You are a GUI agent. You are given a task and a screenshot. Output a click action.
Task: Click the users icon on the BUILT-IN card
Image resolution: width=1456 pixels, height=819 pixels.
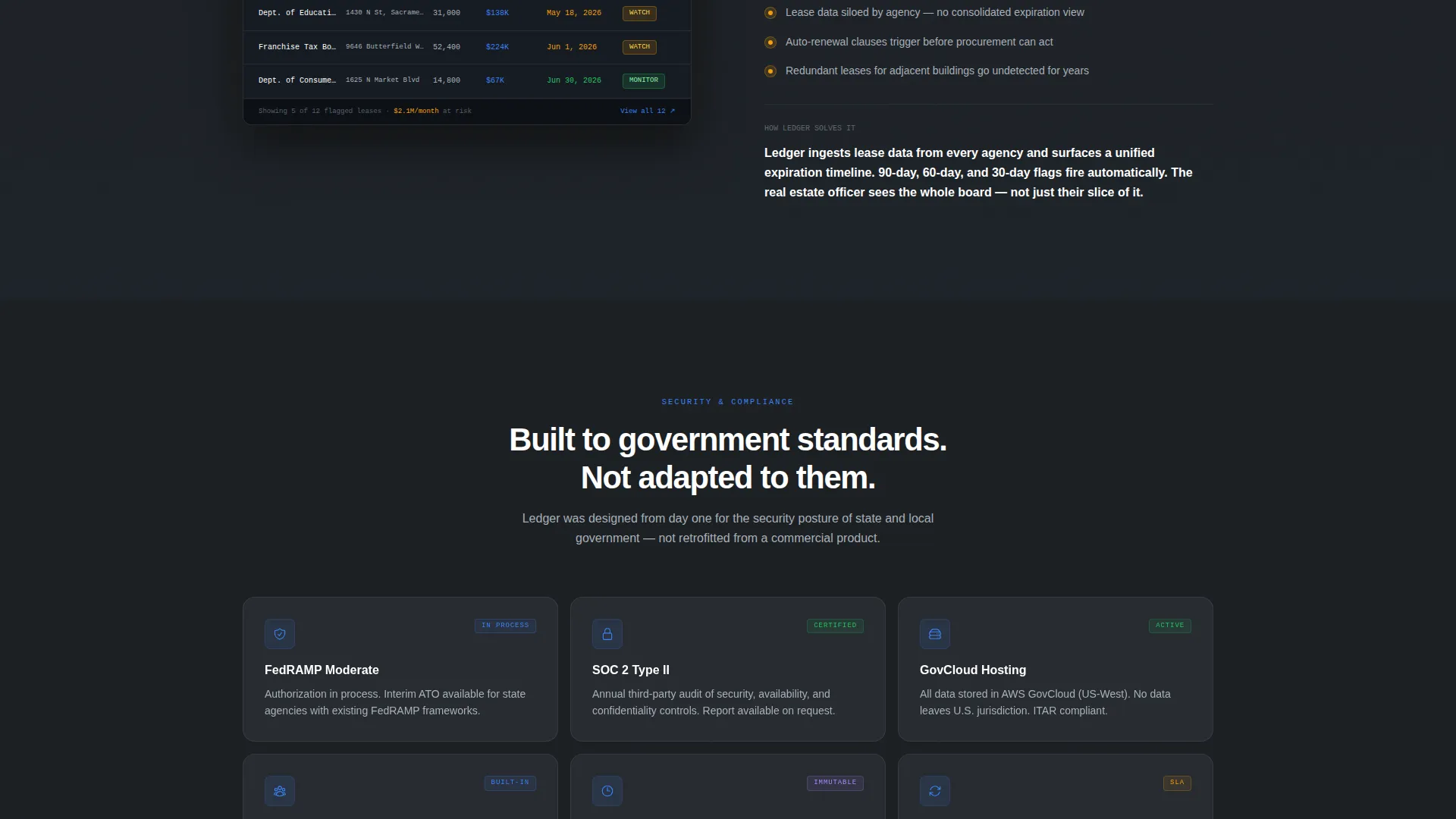[x=280, y=791]
